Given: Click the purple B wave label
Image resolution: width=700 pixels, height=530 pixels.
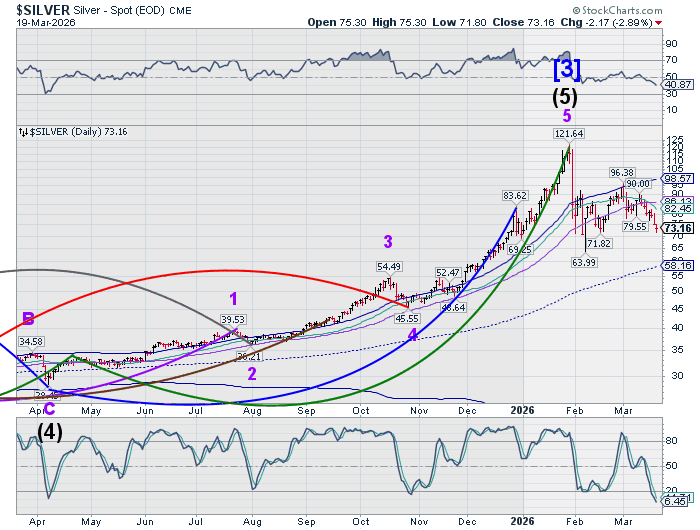Looking at the screenshot, I should pyautogui.click(x=28, y=319).
